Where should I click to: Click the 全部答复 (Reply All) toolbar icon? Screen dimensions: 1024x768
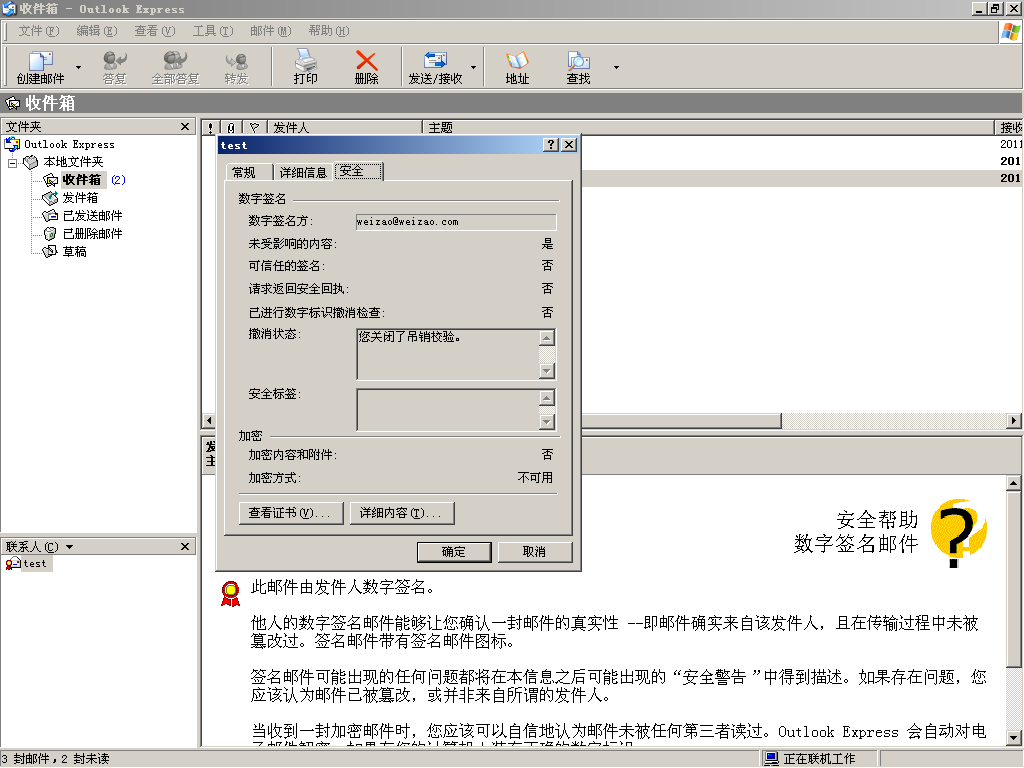[175, 67]
